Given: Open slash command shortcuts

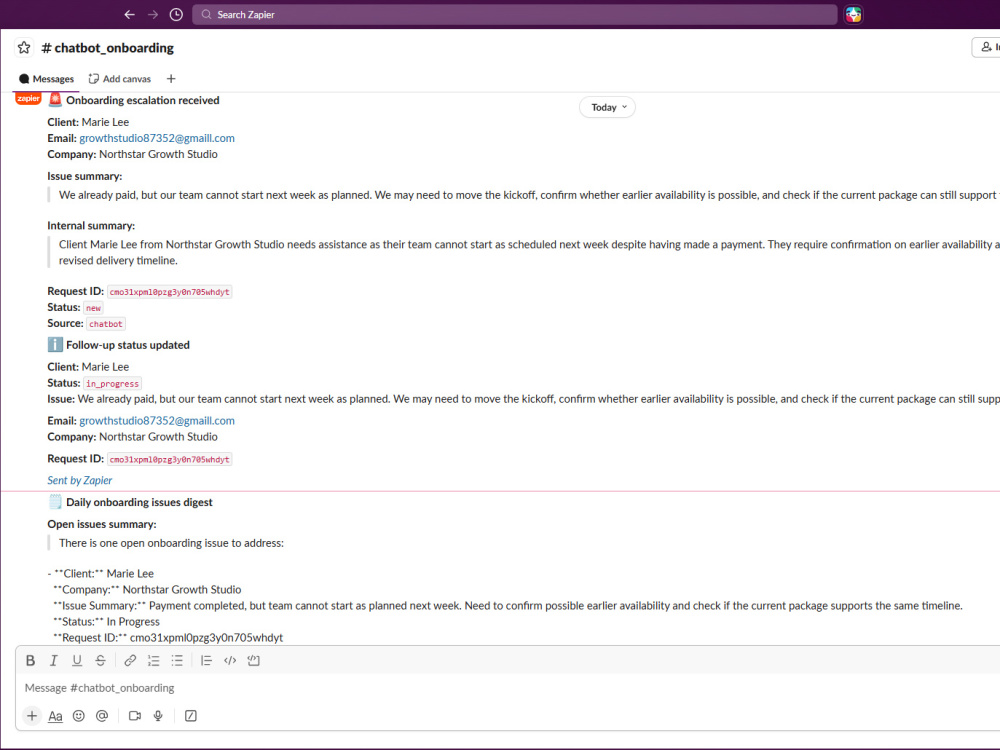Looking at the screenshot, I should 191,716.
